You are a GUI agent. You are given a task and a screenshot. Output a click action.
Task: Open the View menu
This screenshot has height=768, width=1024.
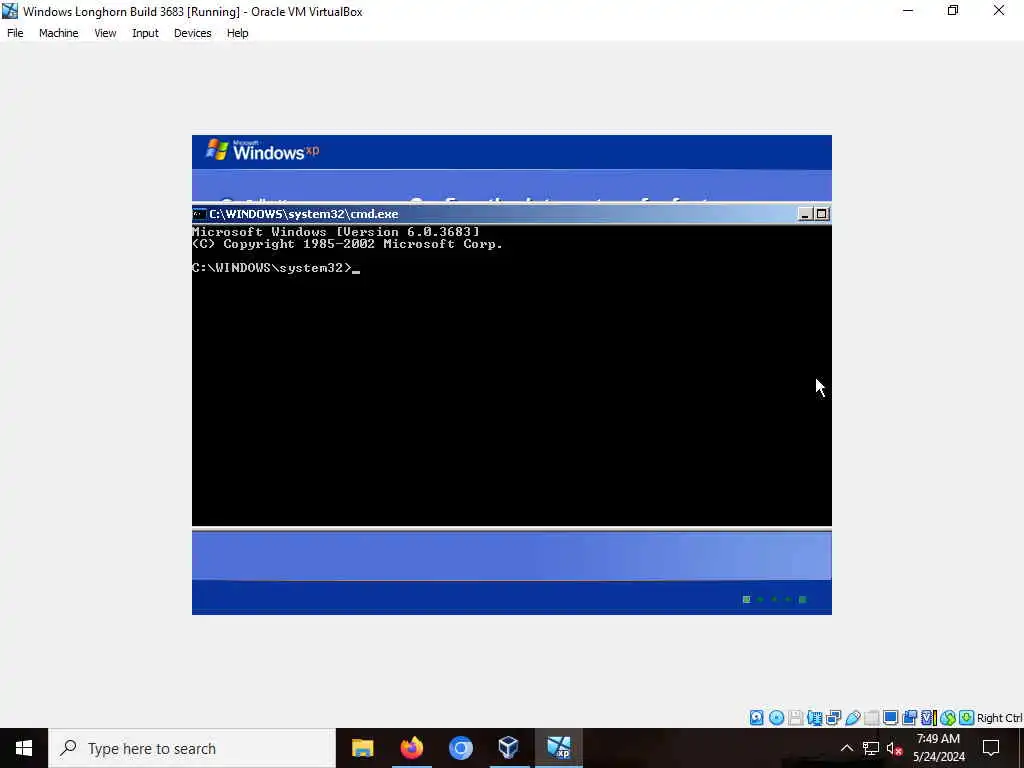[x=105, y=33]
